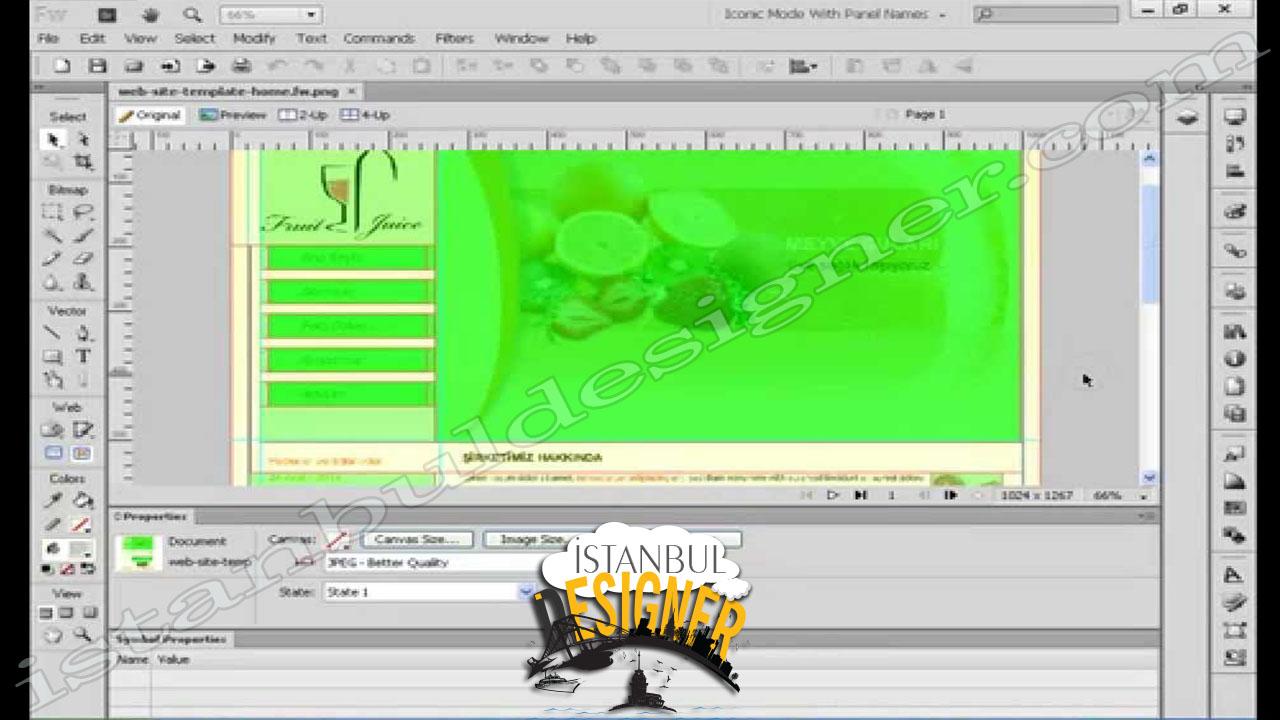Screen dimensions: 1280x720
Task: Switch to Standard Screen mode
Action: pyautogui.click(x=46, y=612)
